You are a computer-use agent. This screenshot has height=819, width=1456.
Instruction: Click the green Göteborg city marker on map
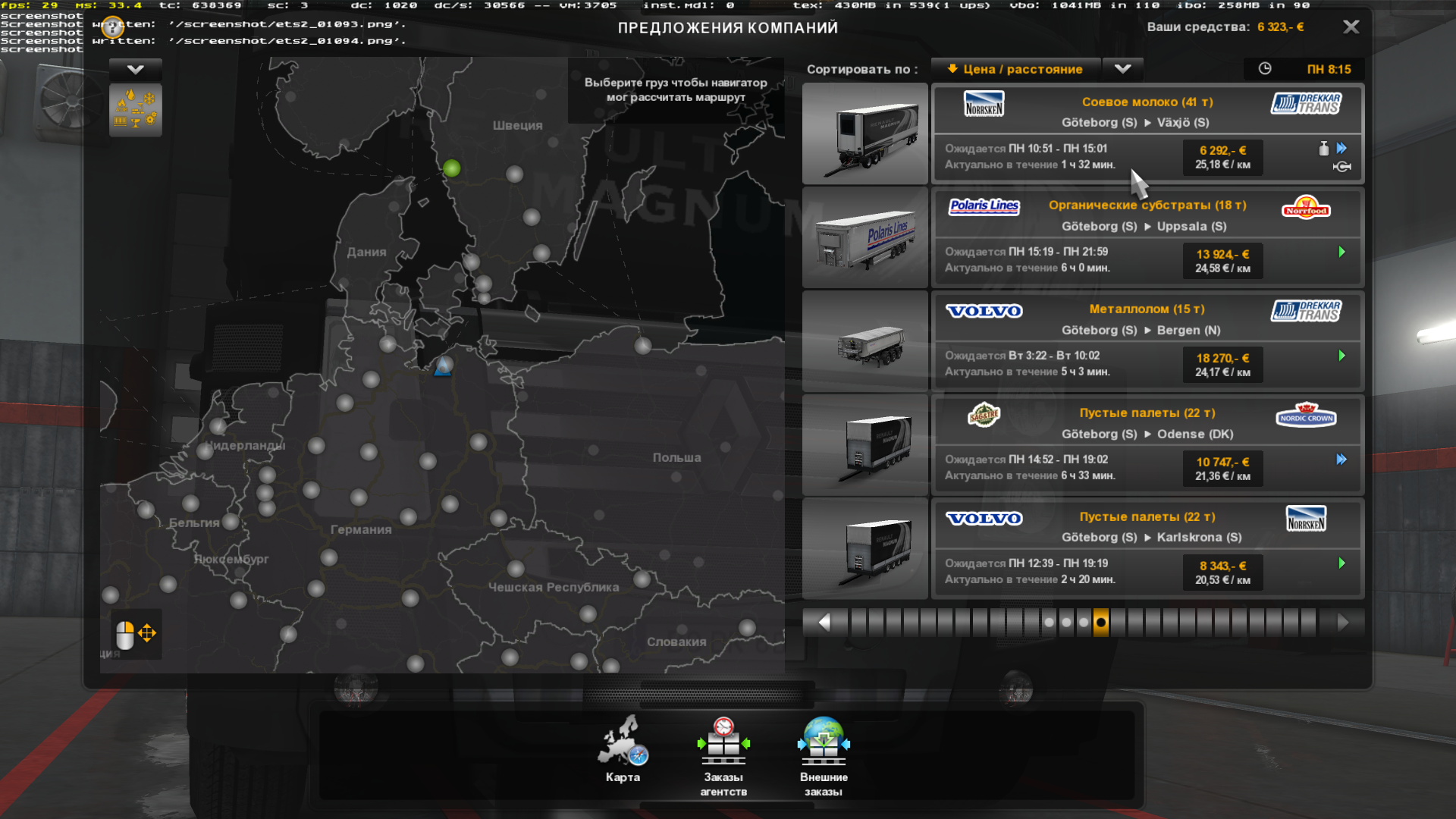[x=451, y=168]
